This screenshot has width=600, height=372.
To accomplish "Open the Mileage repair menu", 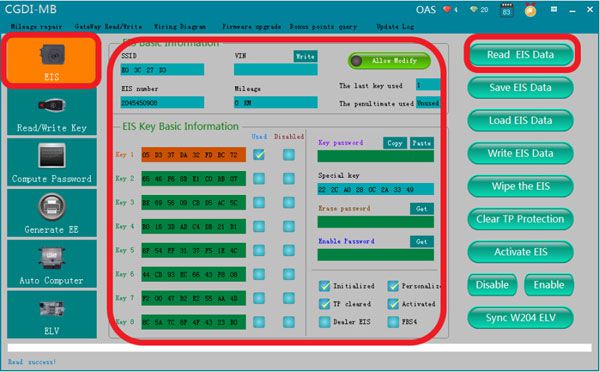I will point(36,27).
